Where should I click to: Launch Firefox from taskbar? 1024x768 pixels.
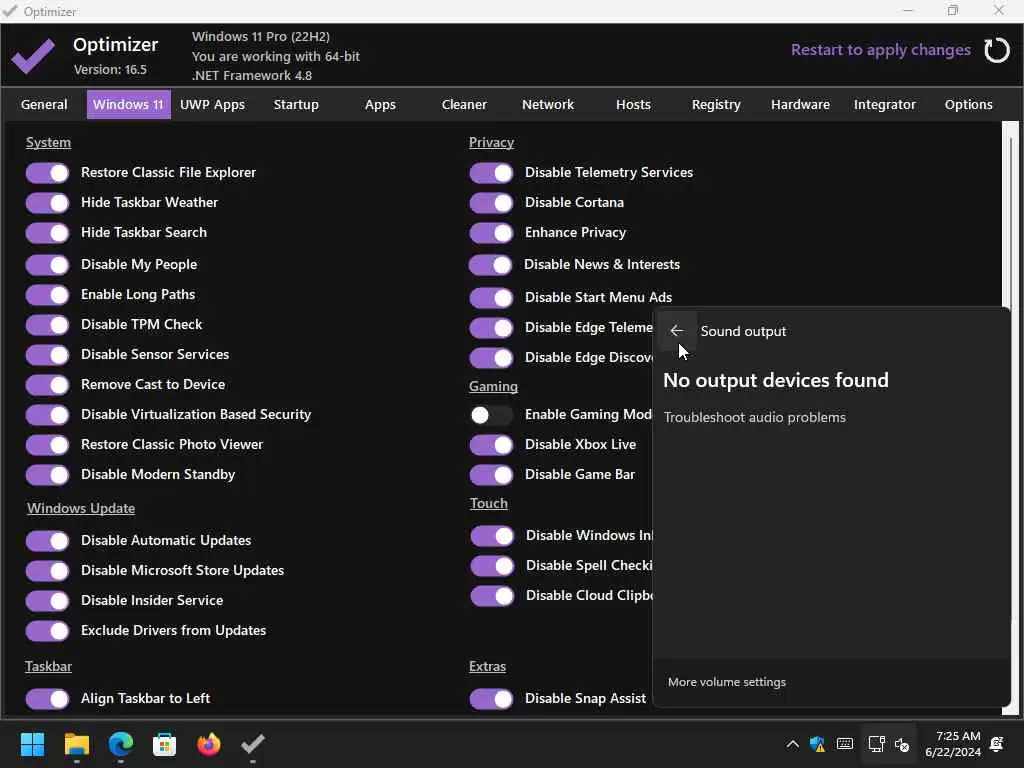tap(208, 744)
